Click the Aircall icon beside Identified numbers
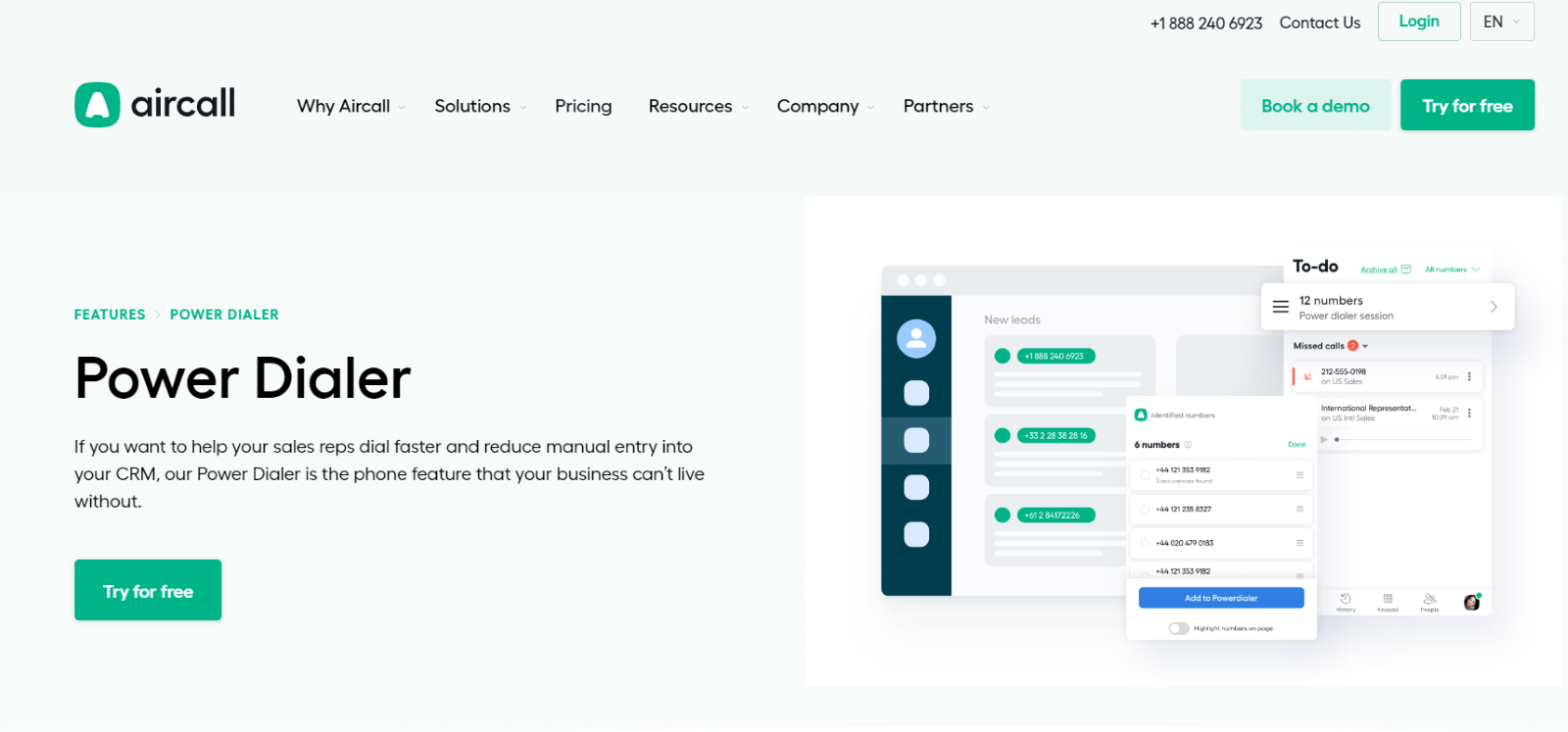 1141,415
